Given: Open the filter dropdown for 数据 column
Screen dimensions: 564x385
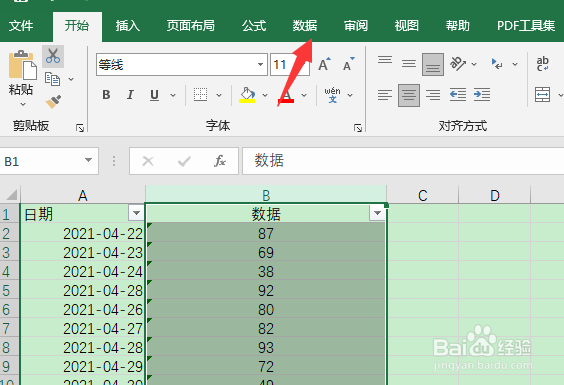Looking at the screenshot, I should 377,213.
